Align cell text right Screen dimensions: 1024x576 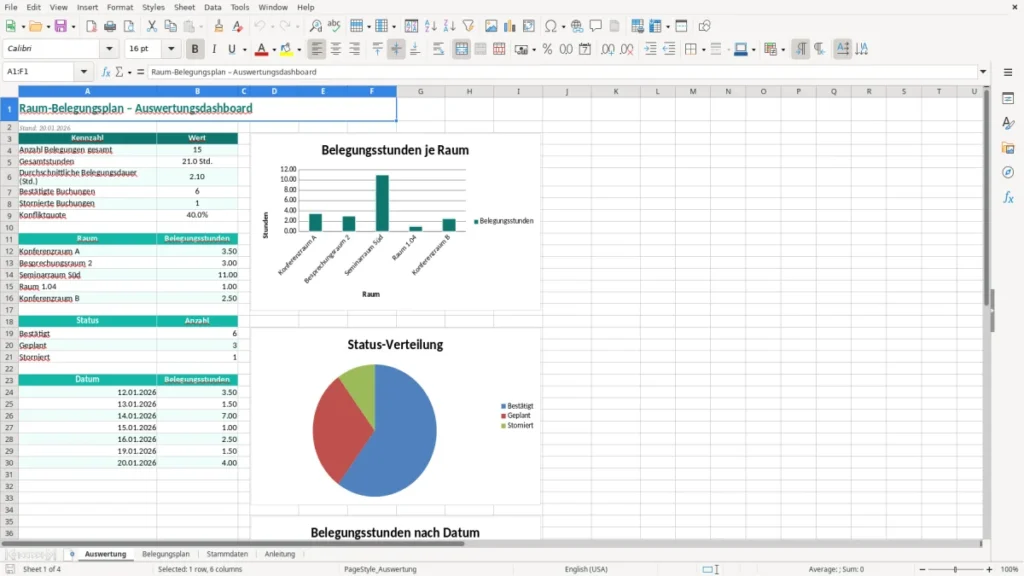click(355, 49)
